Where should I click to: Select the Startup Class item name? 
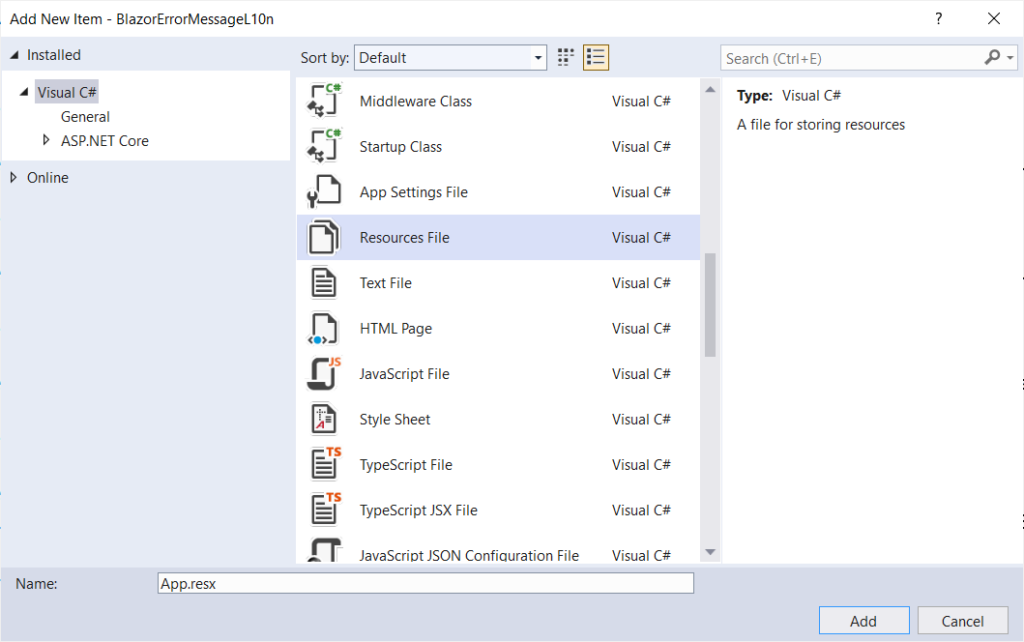coord(400,147)
